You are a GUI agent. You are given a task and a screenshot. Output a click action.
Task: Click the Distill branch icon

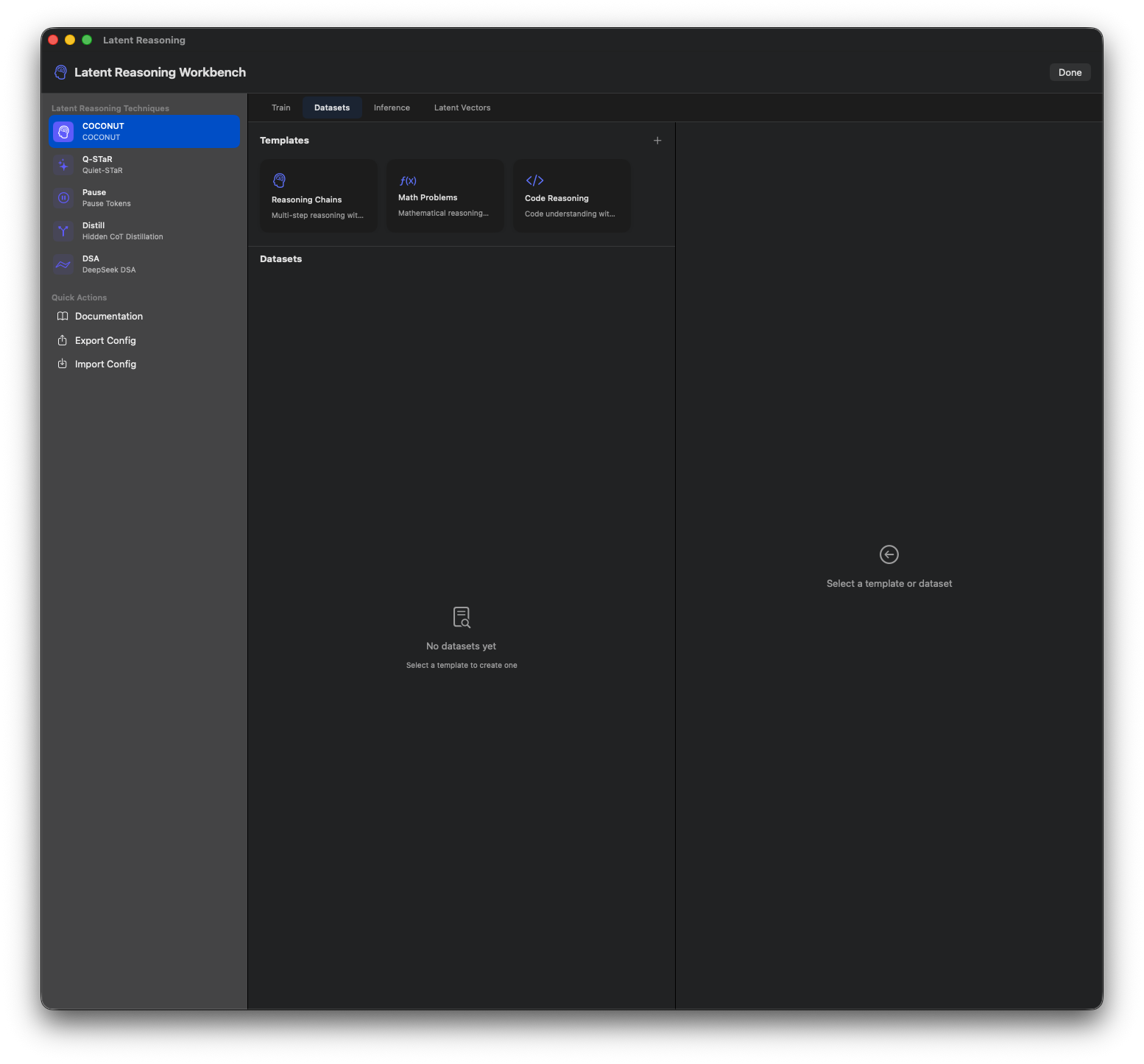click(x=63, y=231)
